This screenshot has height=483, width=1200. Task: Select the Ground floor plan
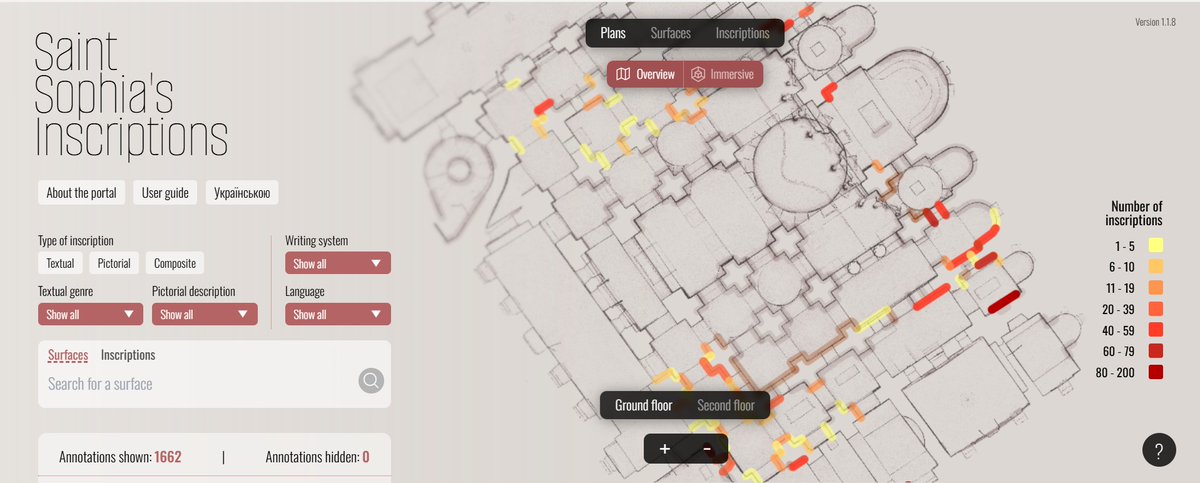[x=643, y=405]
